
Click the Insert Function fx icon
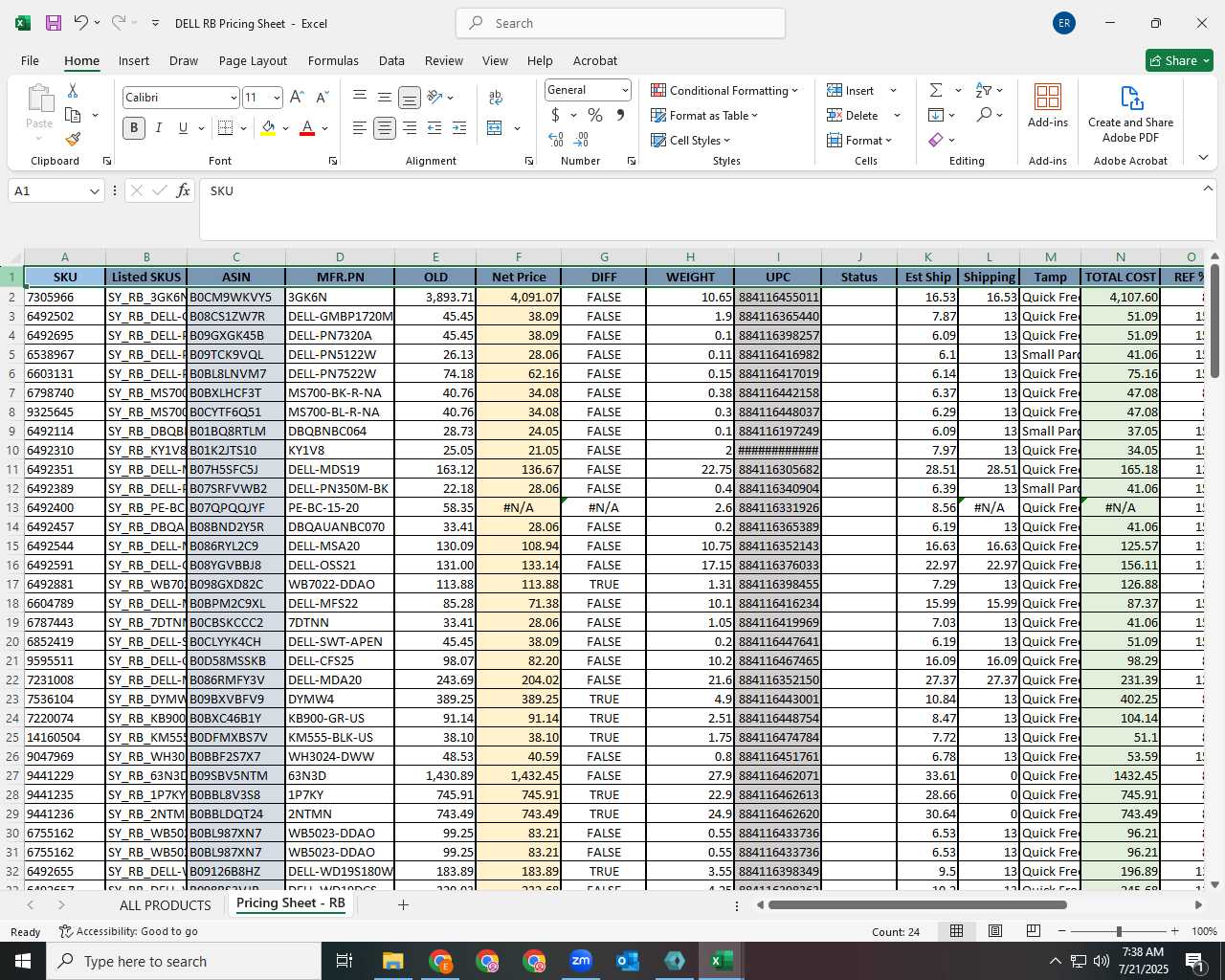pos(184,190)
